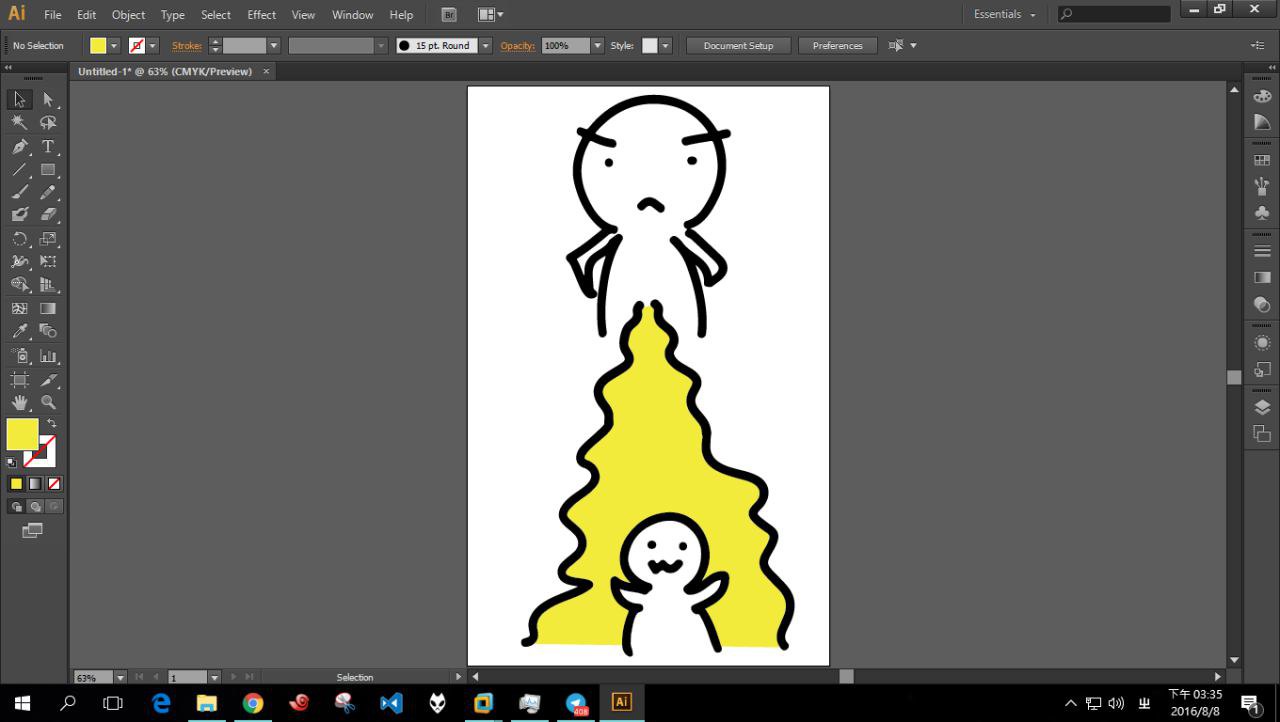The height and width of the screenshot is (722, 1280).
Task: Open the Effect menu
Action: point(261,15)
